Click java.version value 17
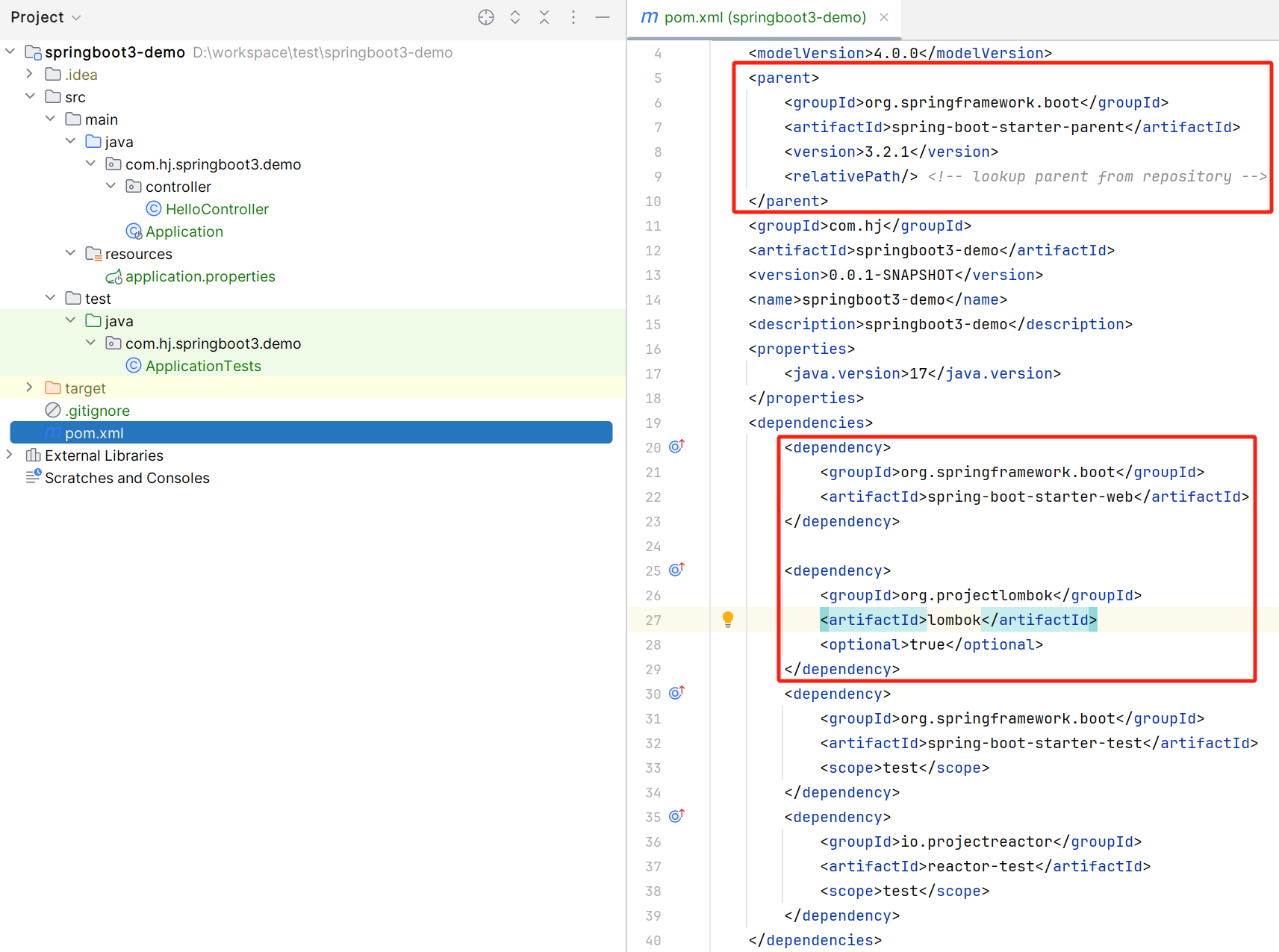Screen dimensions: 1279x952 point(918,373)
